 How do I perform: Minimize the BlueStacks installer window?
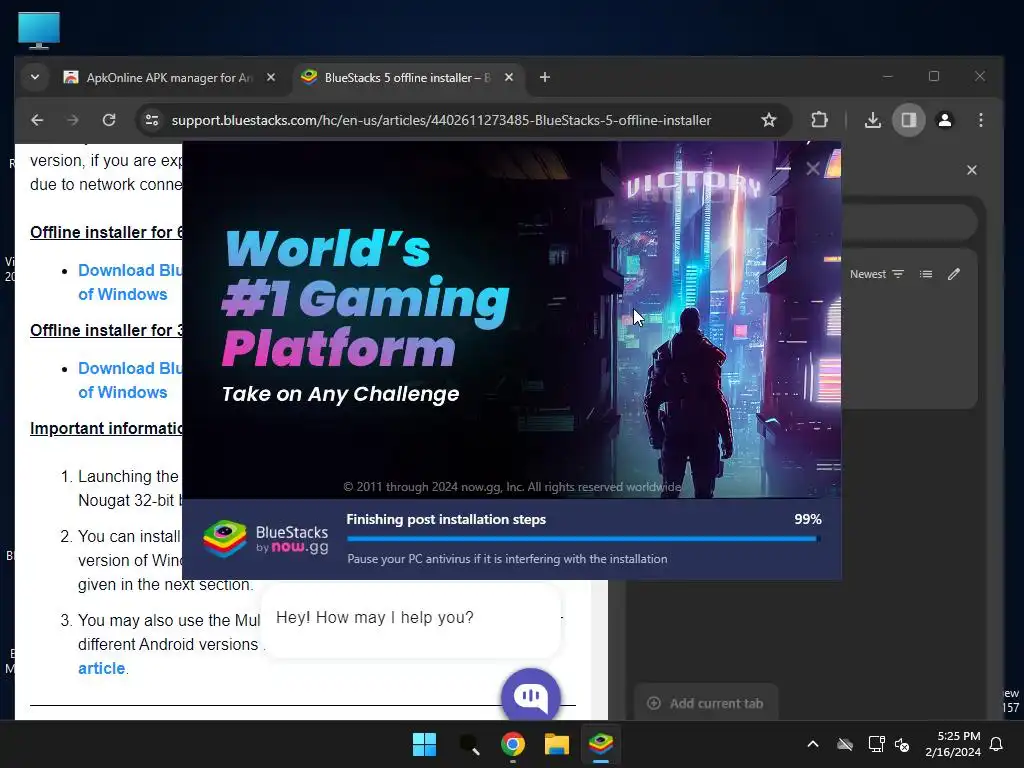point(783,168)
